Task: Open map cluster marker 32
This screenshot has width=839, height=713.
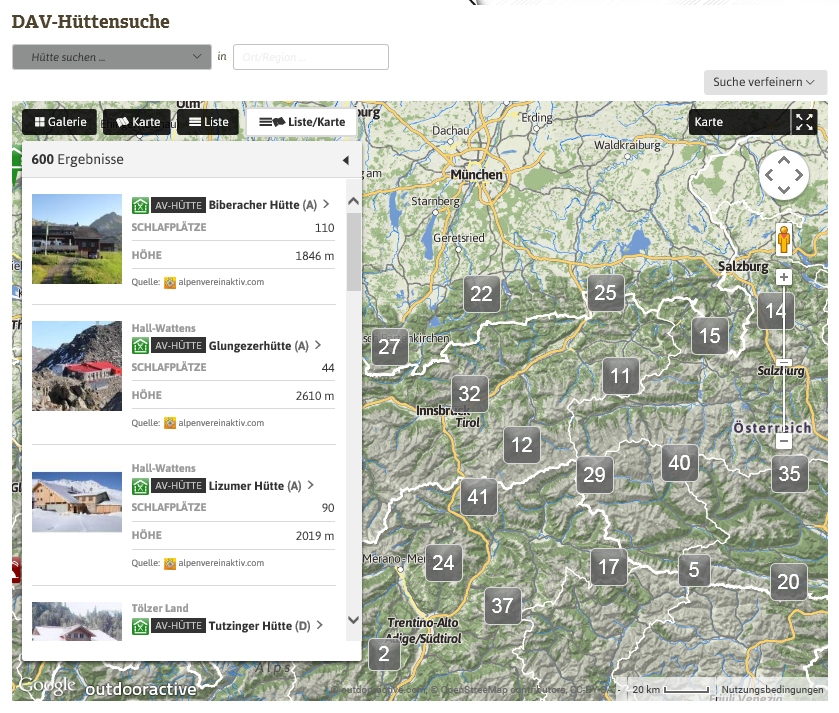Action: (x=470, y=394)
